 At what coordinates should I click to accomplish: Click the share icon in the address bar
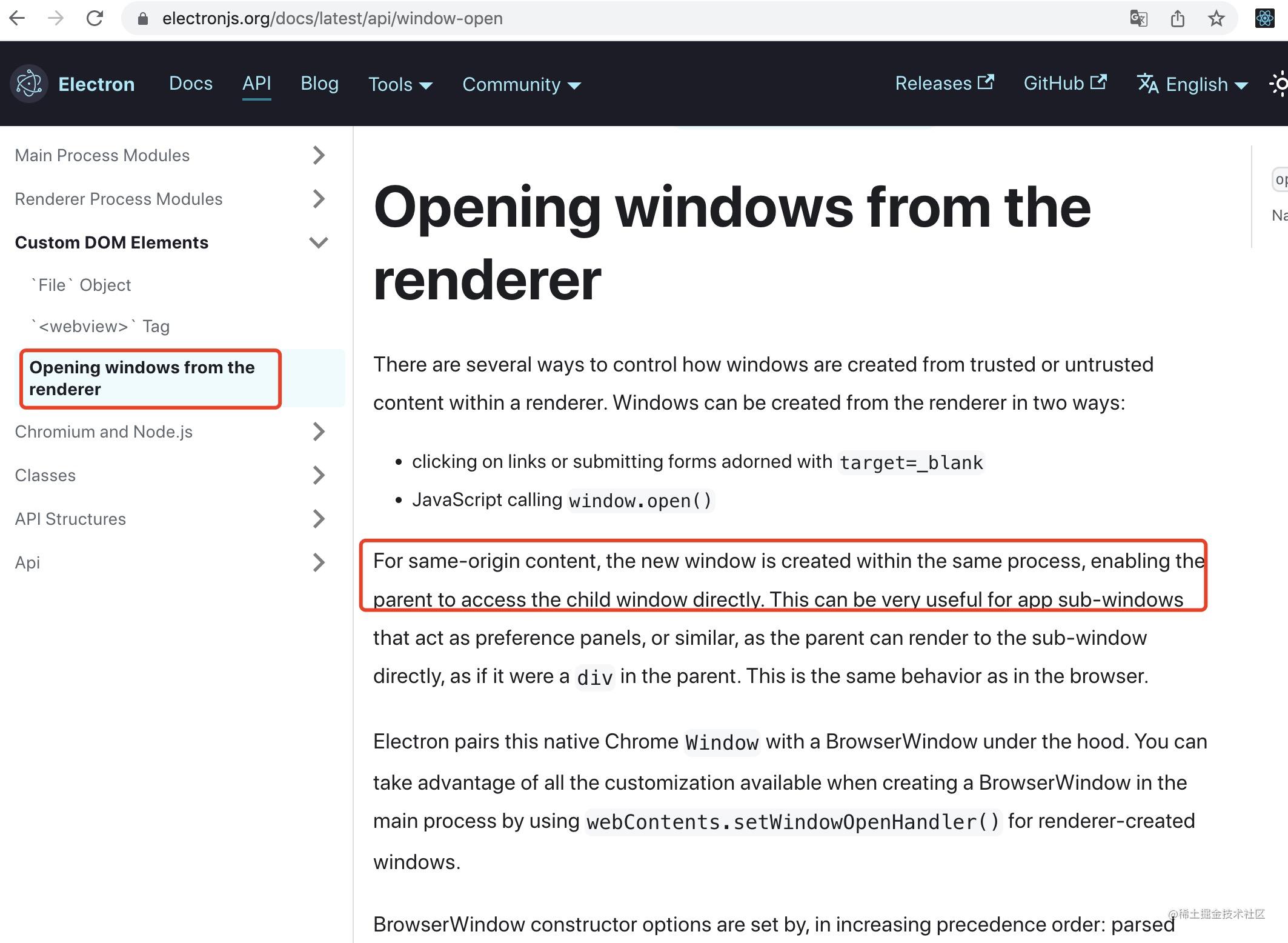click(1178, 18)
